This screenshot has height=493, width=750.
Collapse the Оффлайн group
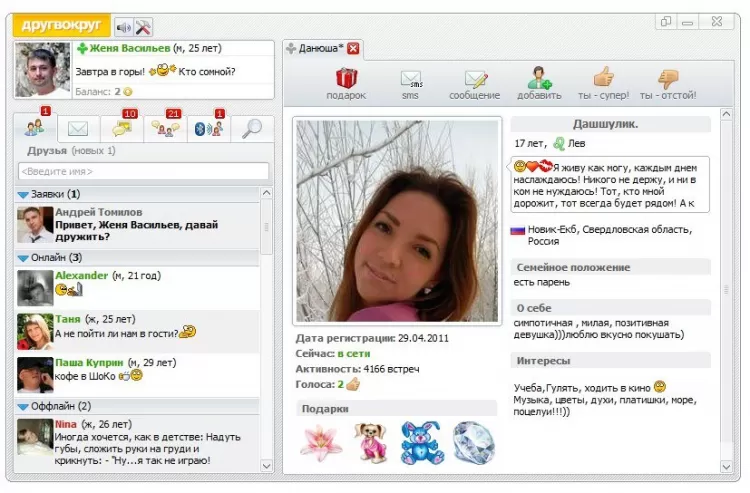click(x=23, y=407)
